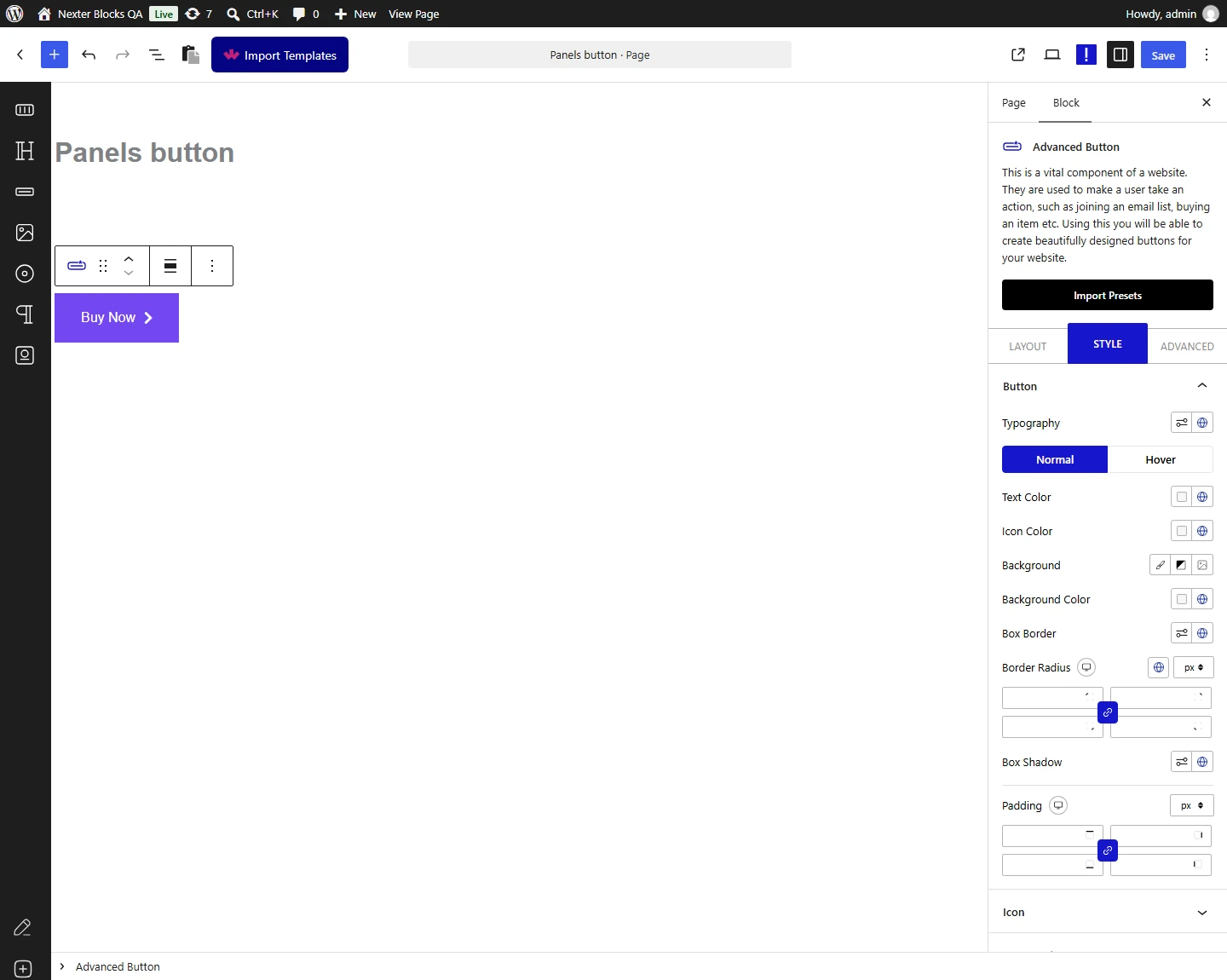Click the updates count icon showing 7
1227x980 pixels.
click(199, 14)
